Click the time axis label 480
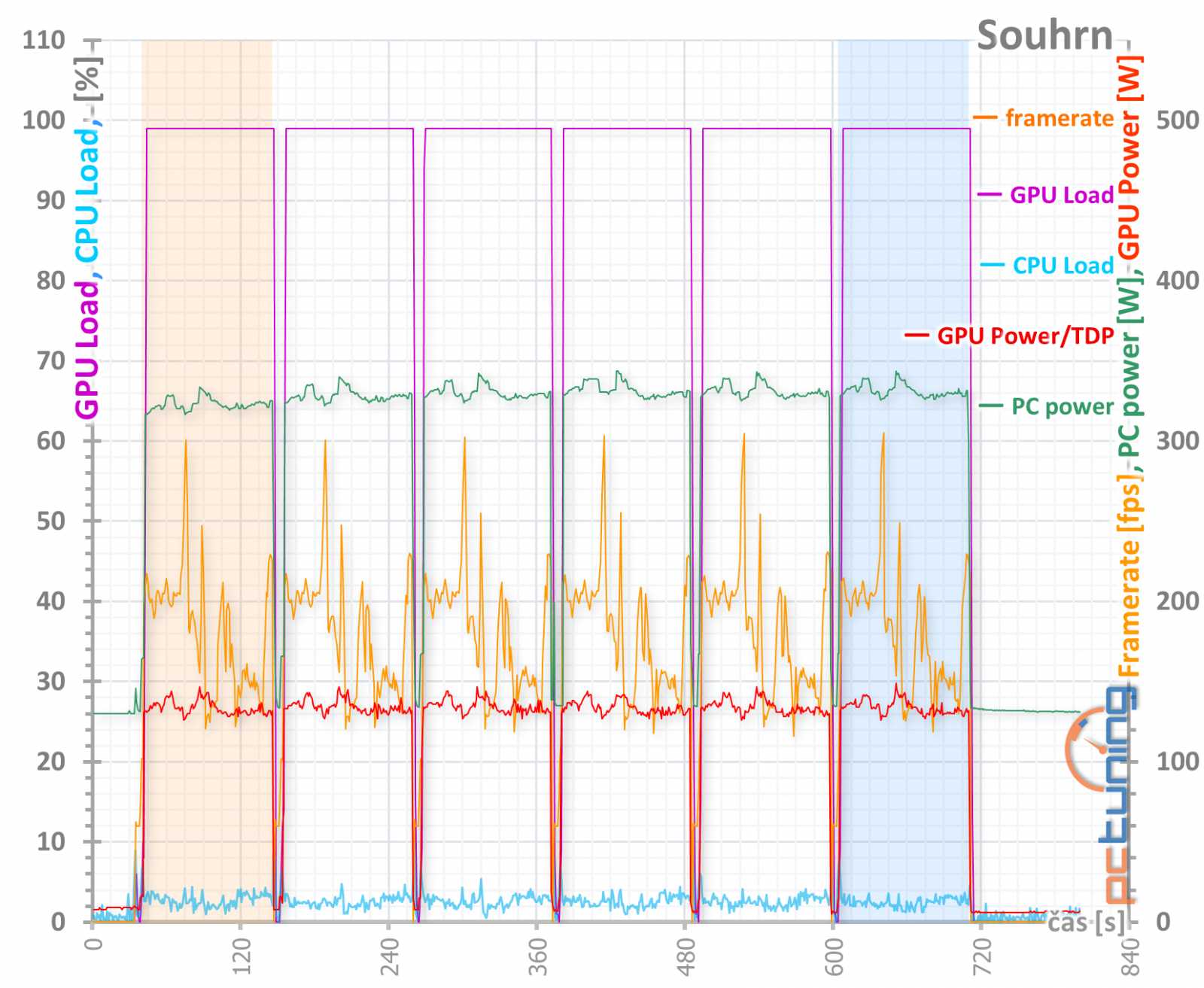Viewport: 1204px width, 988px height. (686, 957)
